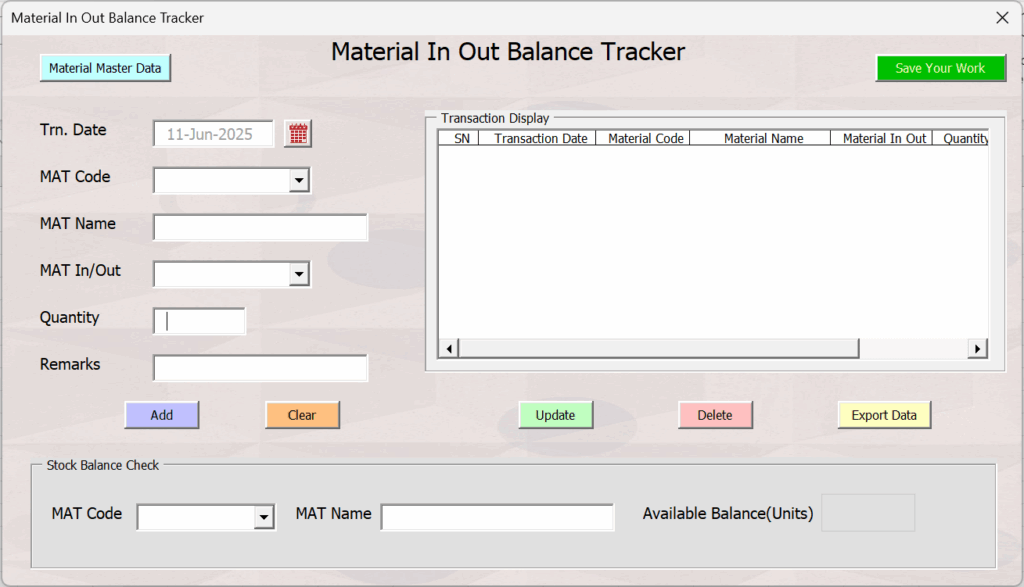Click the MAT Name field in Stock Balance Check
The height and width of the screenshot is (587, 1024).
point(497,517)
